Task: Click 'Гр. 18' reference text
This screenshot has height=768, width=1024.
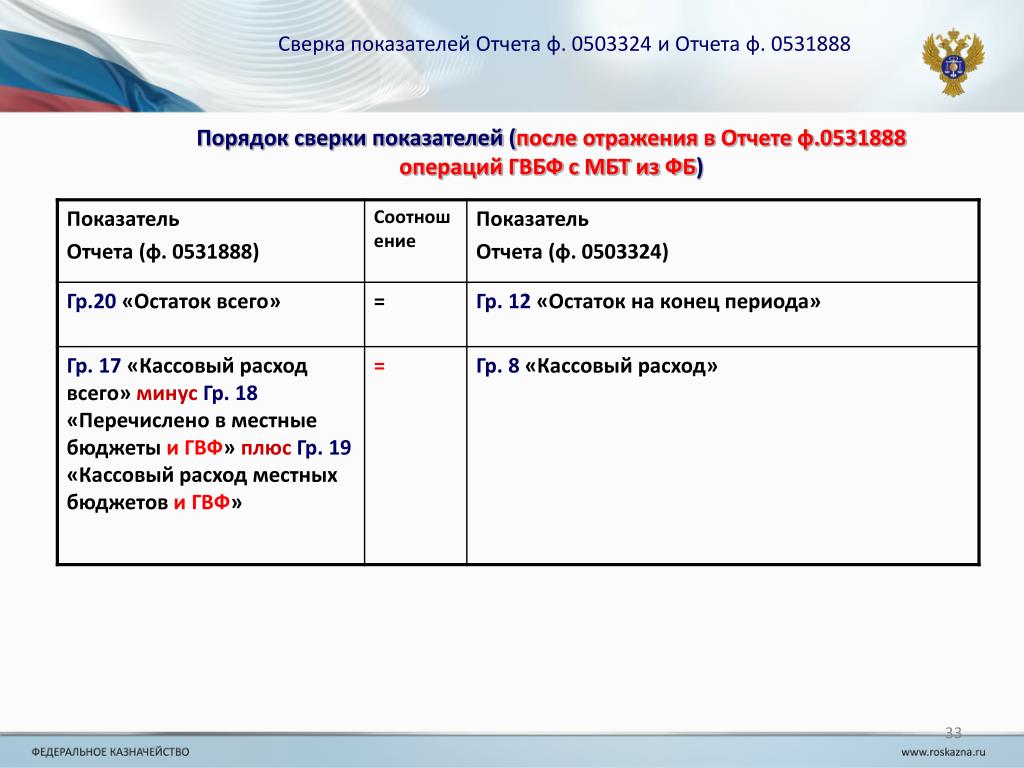Action: 231,393
